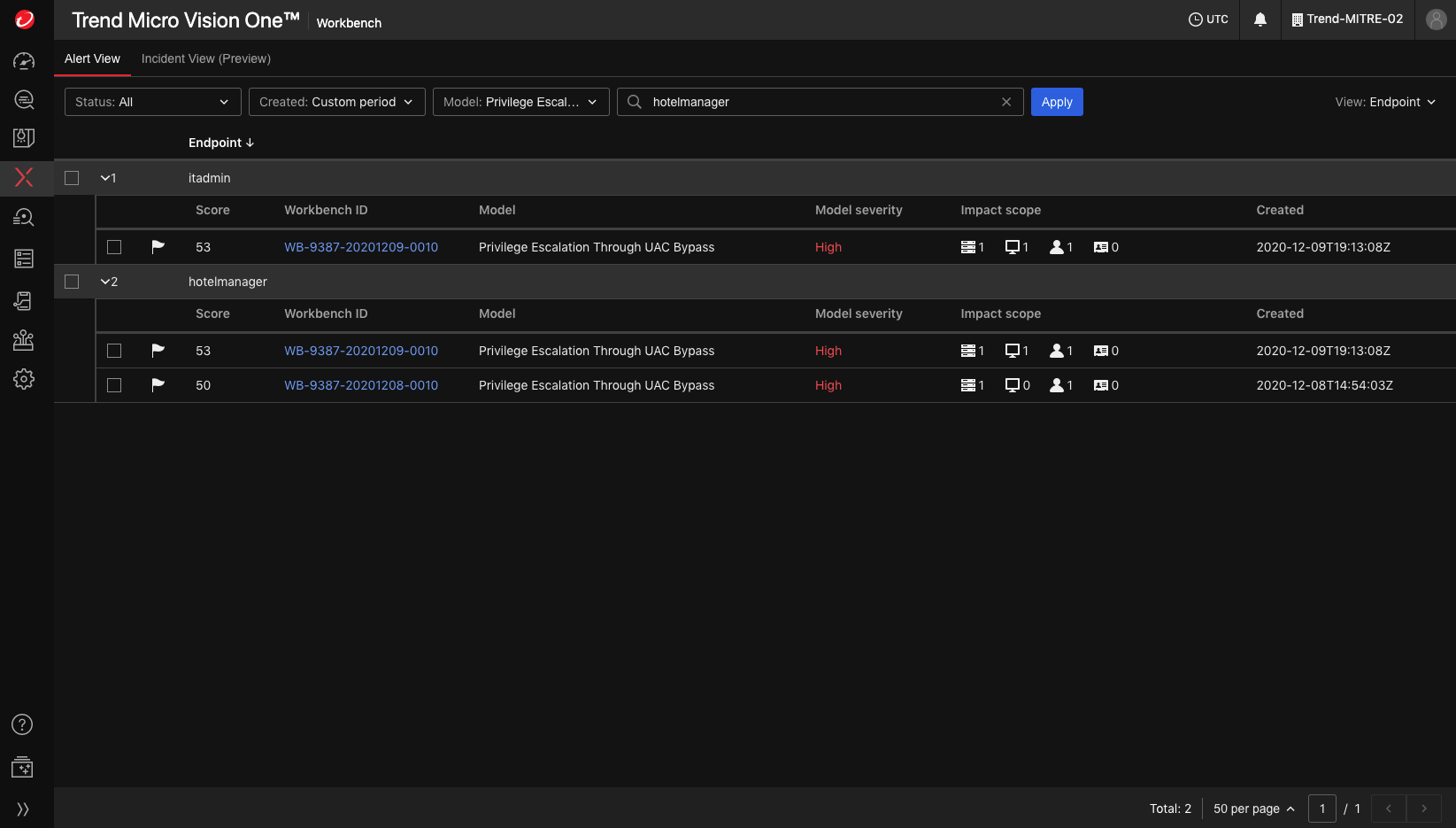The height and width of the screenshot is (828, 1456).
Task: Click the settings gear icon in sidebar
Action: [24, 379]
